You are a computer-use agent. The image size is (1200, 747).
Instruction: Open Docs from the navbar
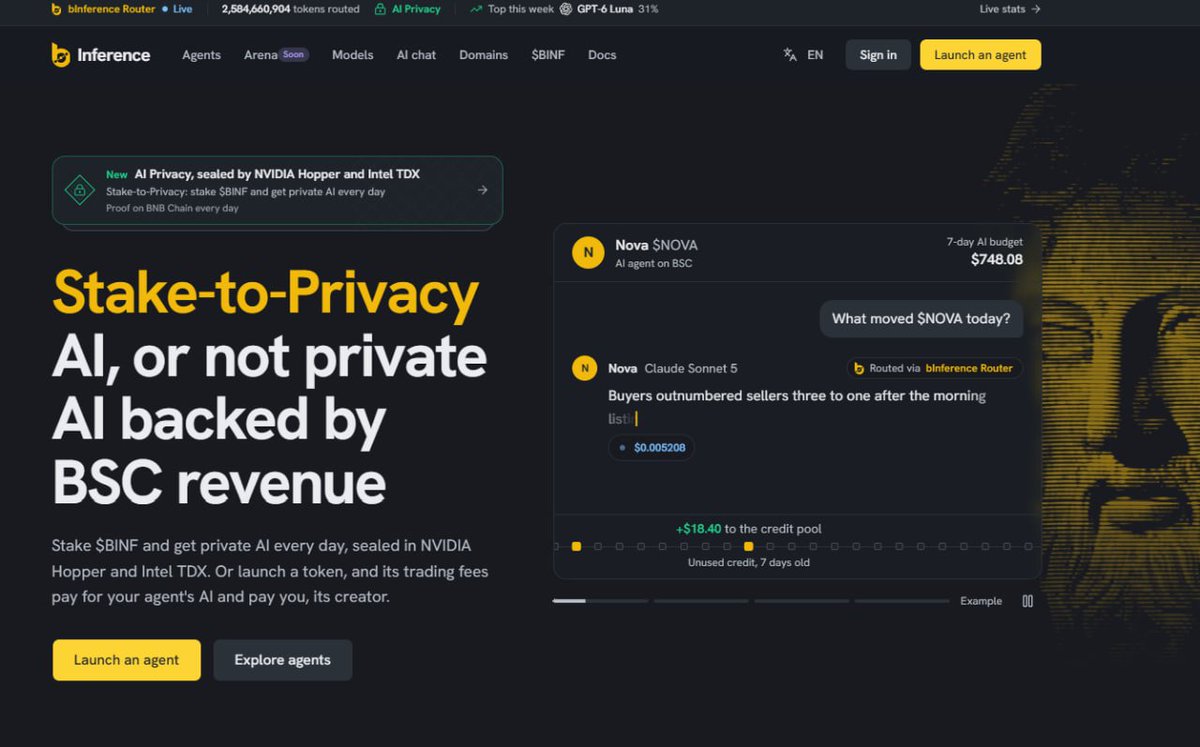coord(602,55)
